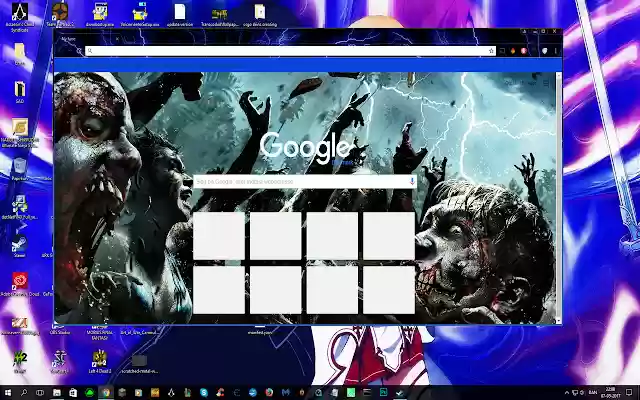Open the last most-visited tile in bottom row
Image resolution: width=640 pixels, height=400 pixels.
coord(389,290)
